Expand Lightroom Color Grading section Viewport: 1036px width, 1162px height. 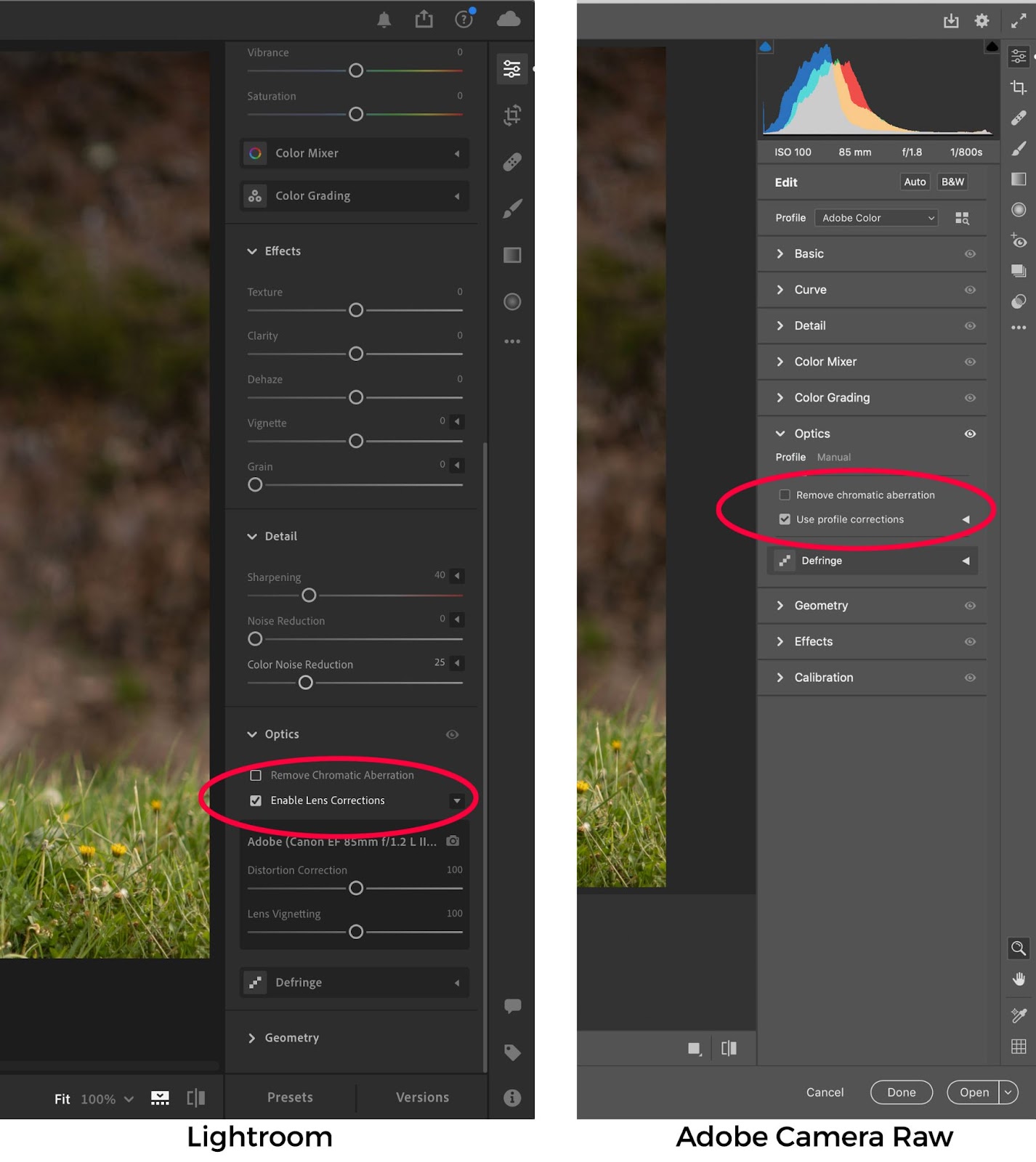coord(355,196)
